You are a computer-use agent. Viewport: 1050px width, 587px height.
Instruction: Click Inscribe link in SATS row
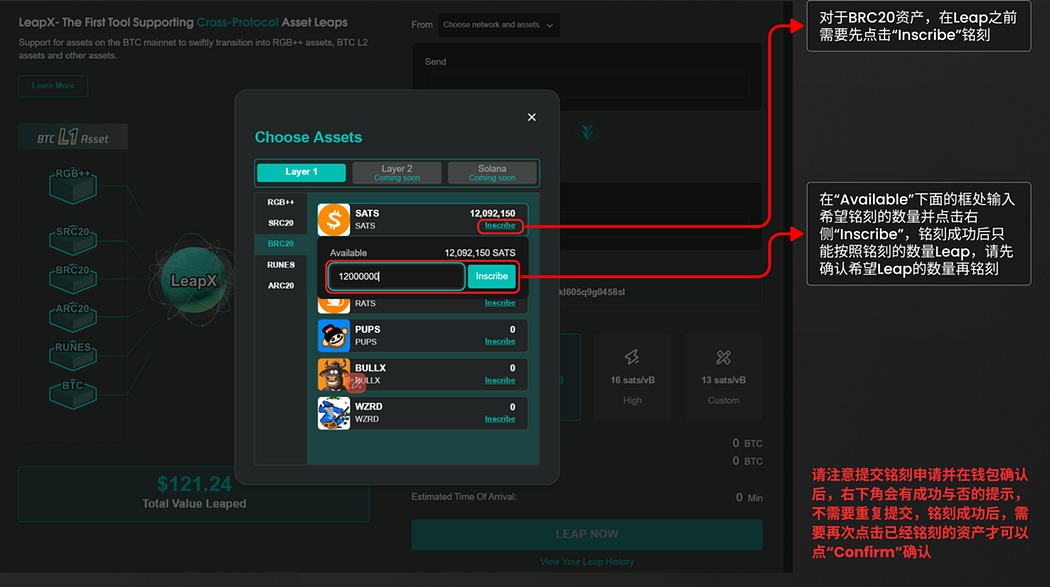pyautogui.click(x=500, y=226)
